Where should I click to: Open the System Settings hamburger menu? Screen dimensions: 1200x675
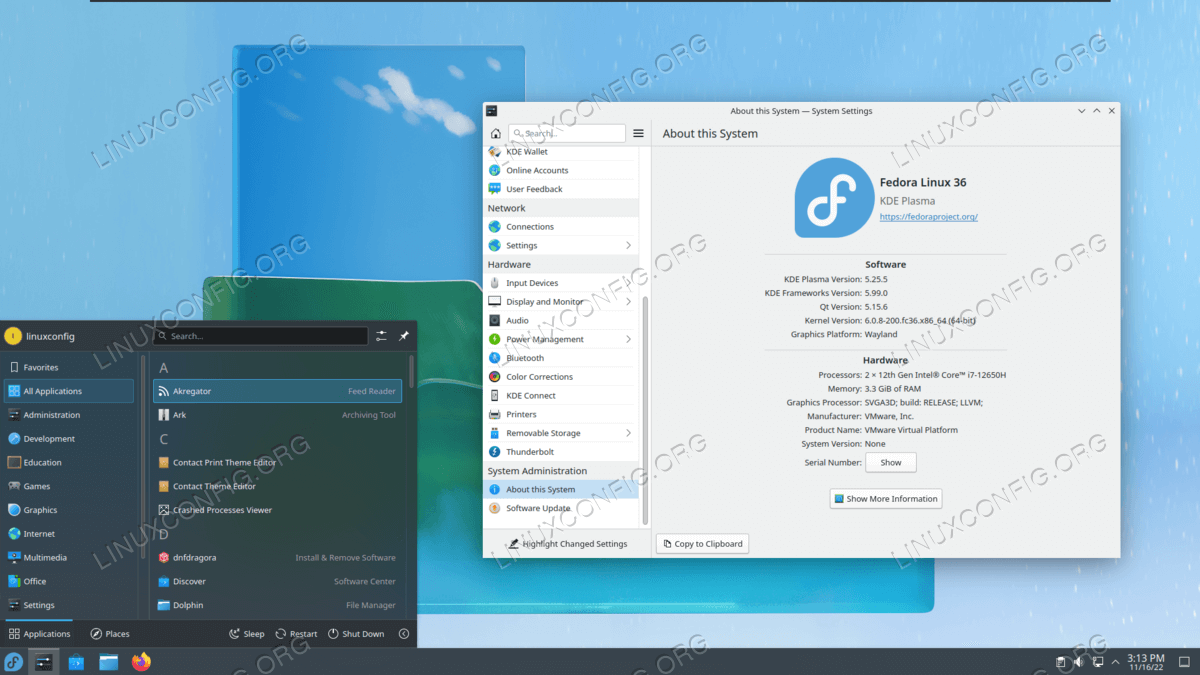pos(638,133)
